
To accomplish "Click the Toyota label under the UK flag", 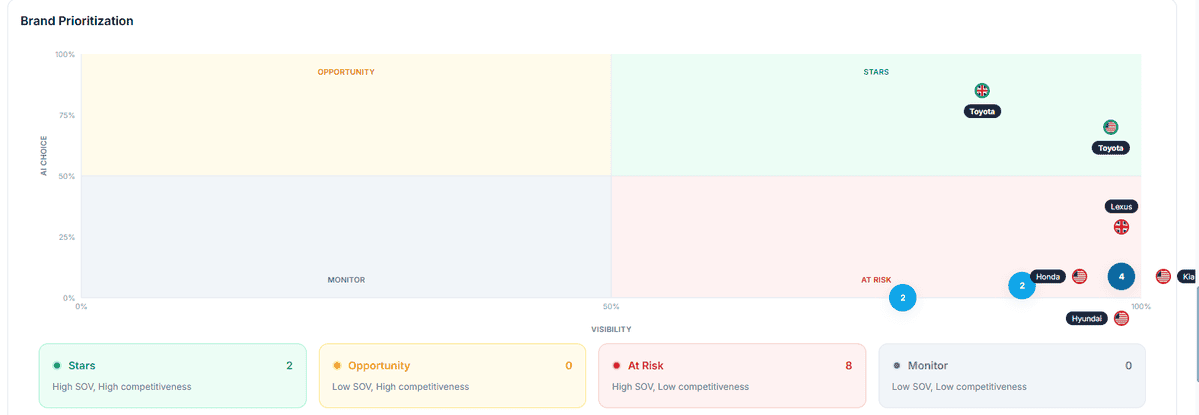I will [982, 112].
